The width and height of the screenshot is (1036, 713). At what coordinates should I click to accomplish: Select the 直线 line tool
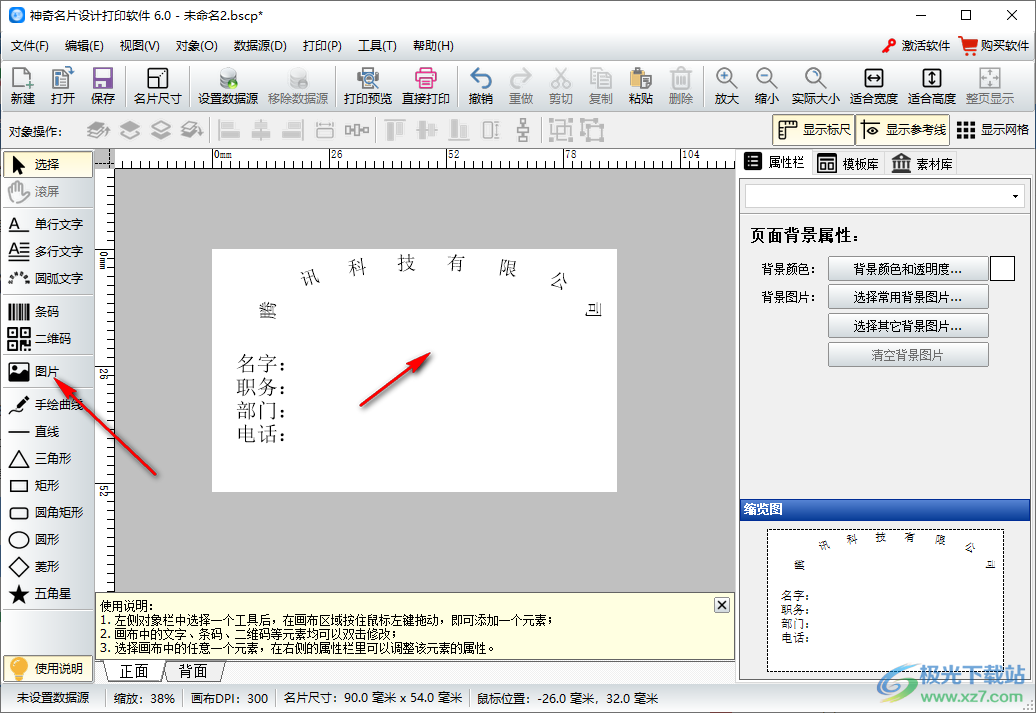pyautogui.click(x=48, y=432)
